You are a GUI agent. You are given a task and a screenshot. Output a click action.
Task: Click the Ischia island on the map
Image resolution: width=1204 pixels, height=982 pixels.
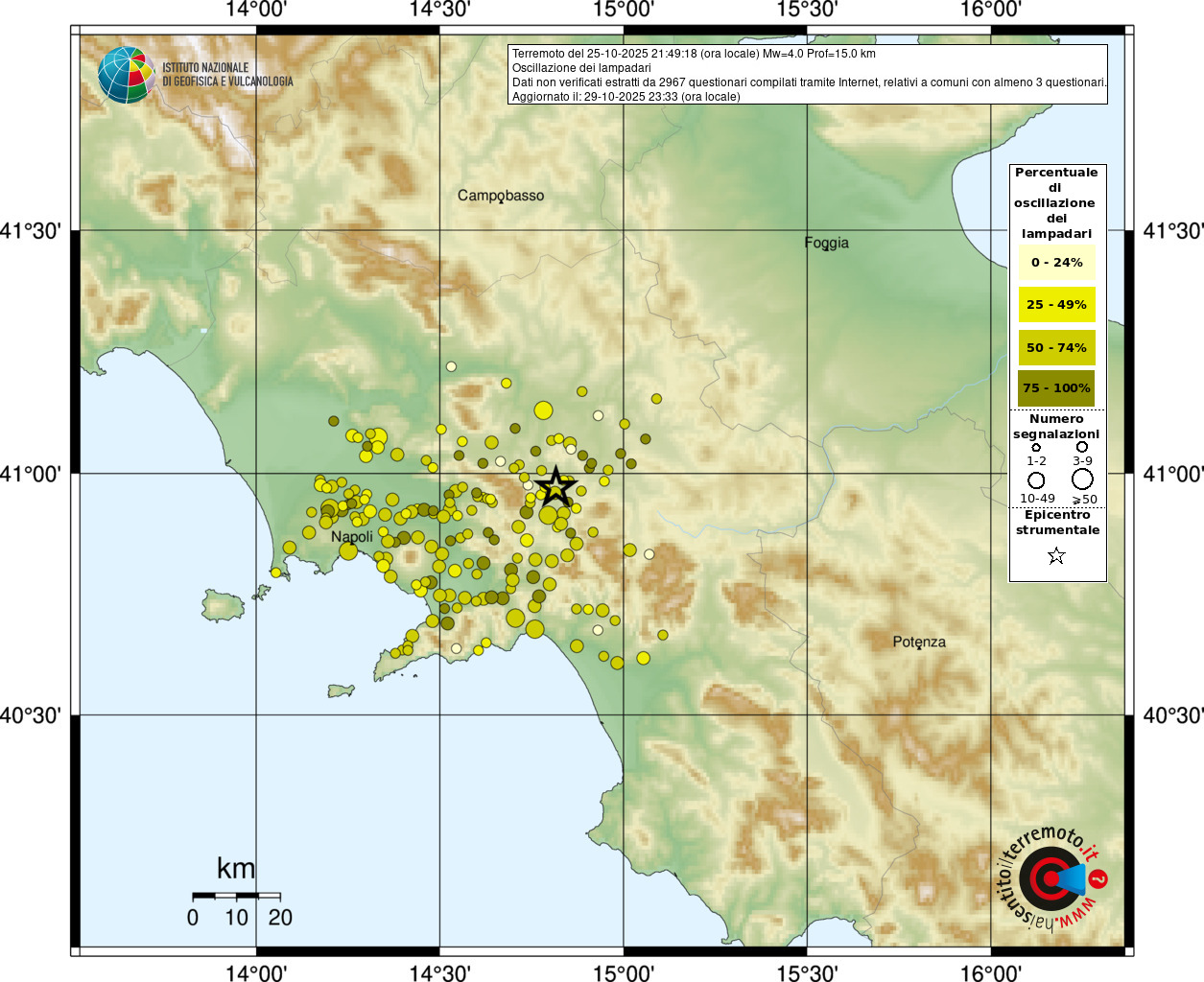(223, 605)
